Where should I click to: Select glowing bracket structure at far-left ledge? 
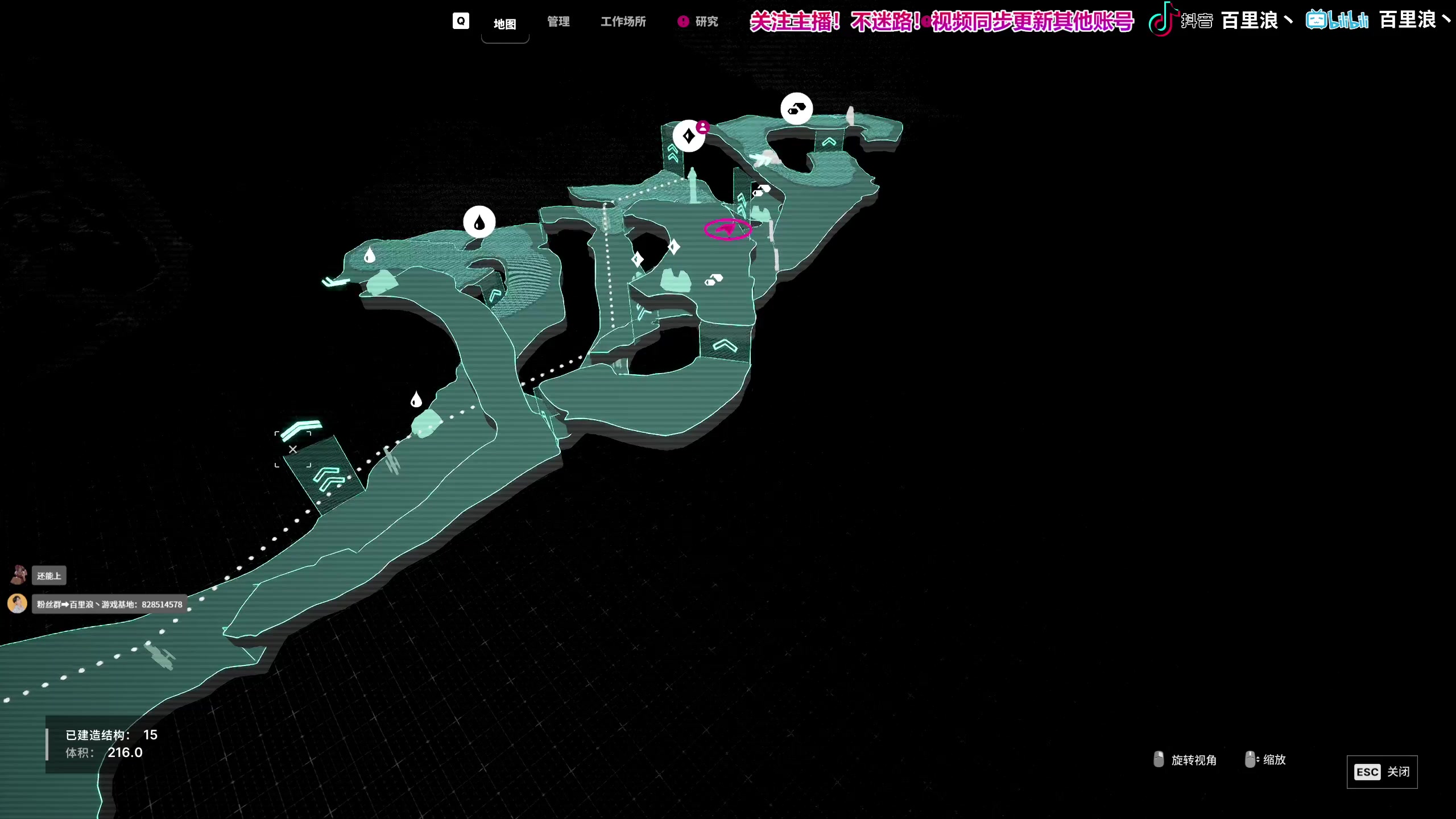click(336, 282)
